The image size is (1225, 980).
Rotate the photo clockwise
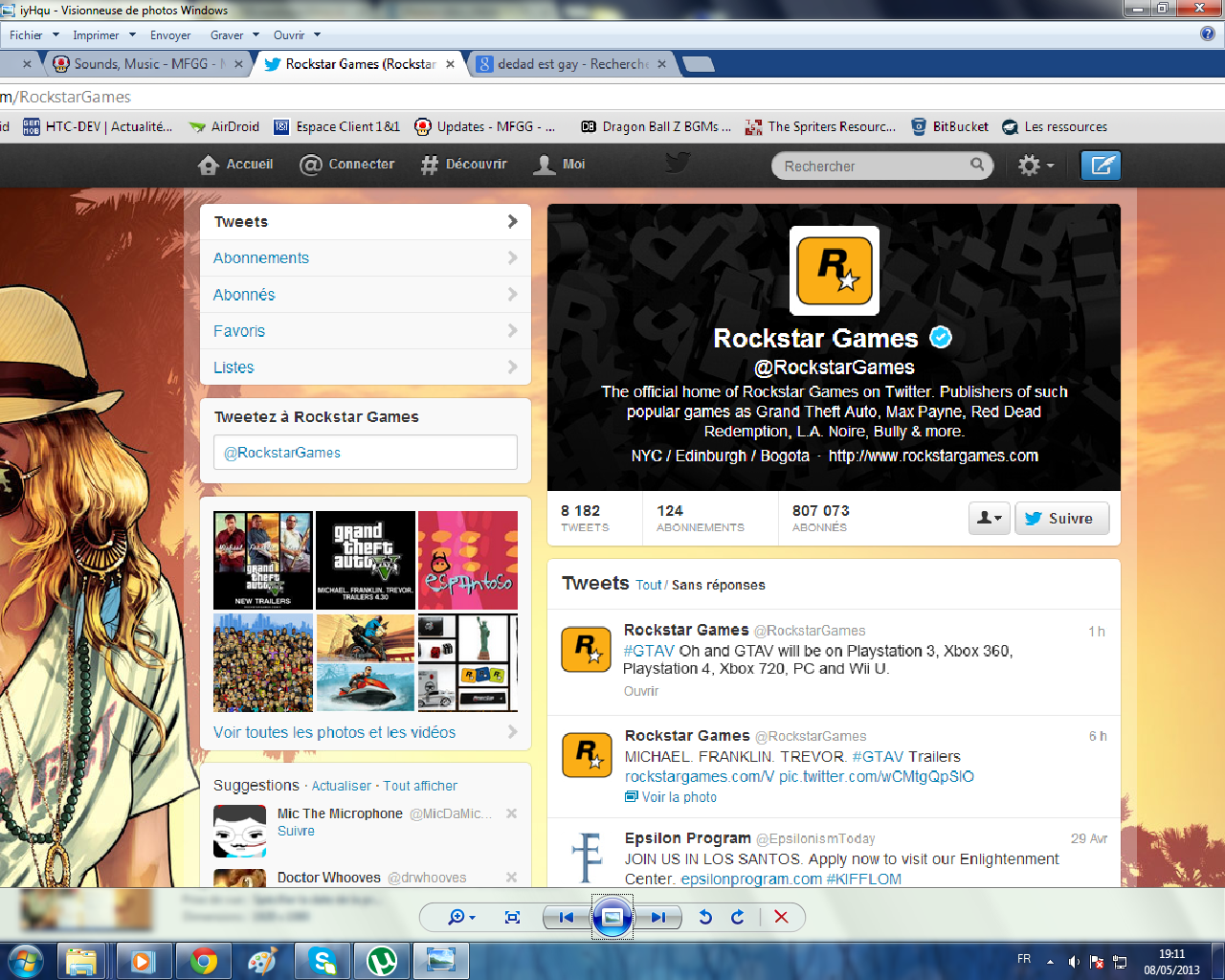pos(738,917)
